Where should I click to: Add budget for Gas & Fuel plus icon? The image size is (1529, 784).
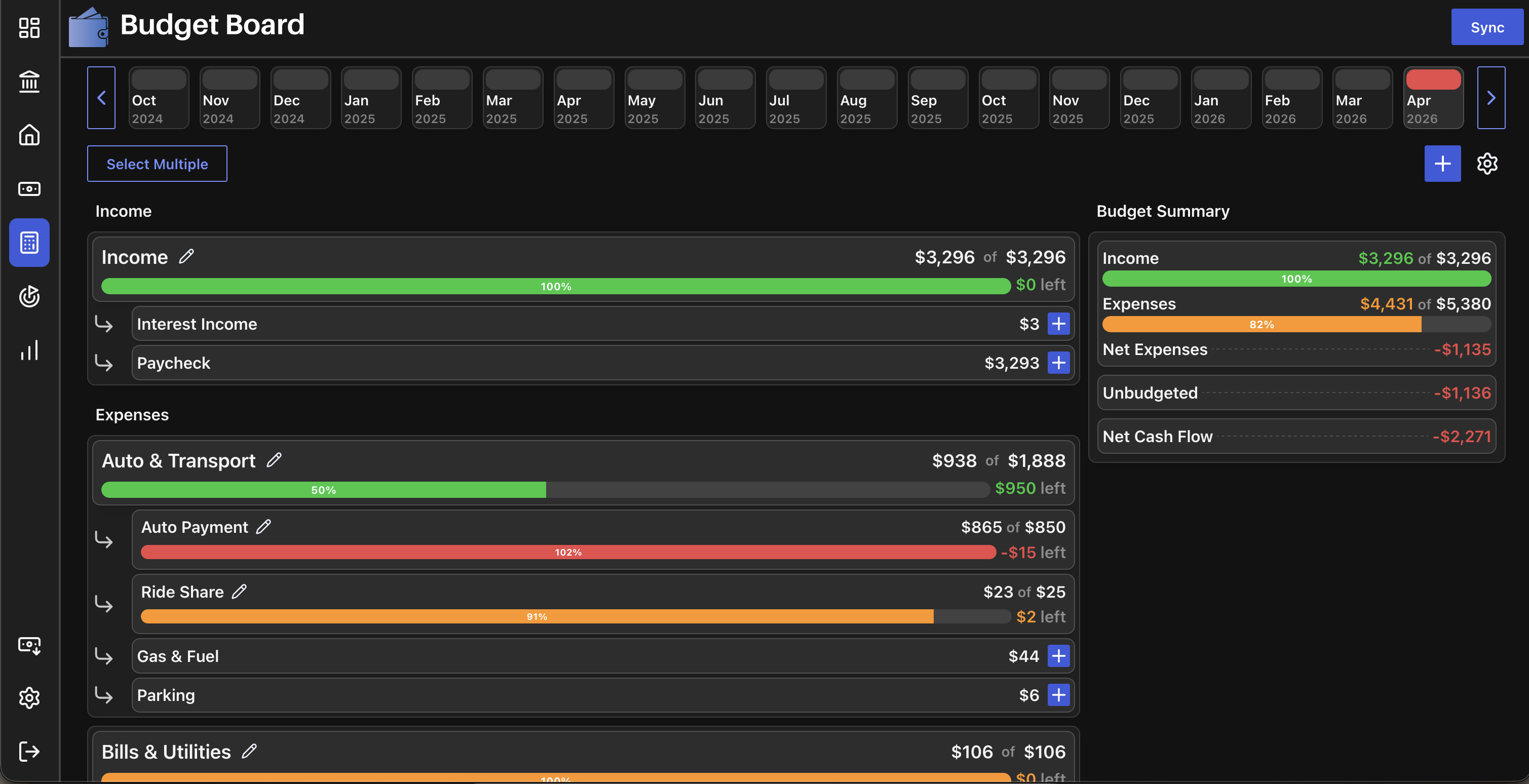[x=1058, y=656]
